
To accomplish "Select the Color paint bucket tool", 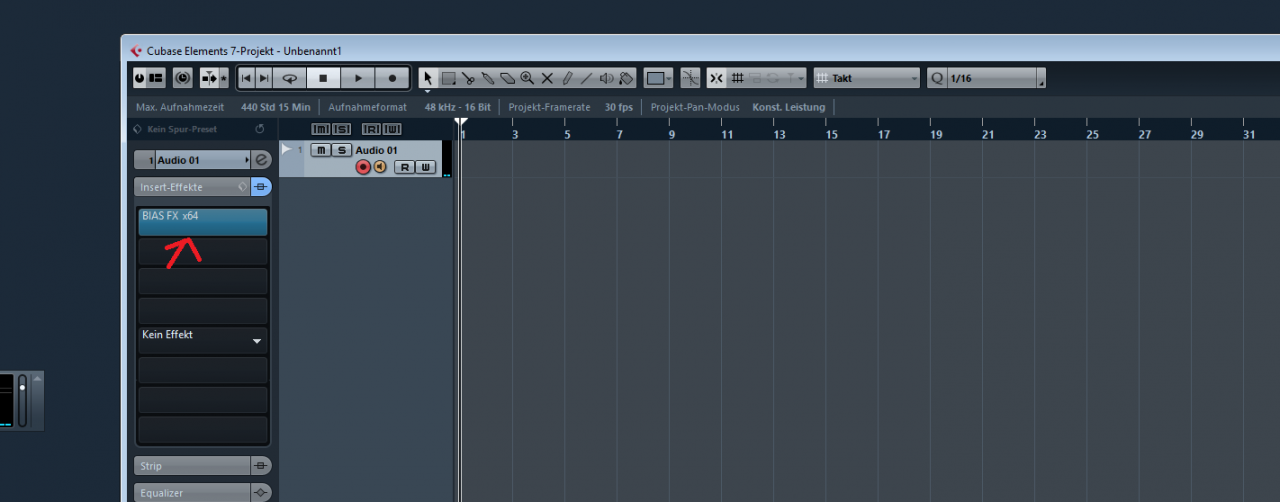I will point(627,78).
